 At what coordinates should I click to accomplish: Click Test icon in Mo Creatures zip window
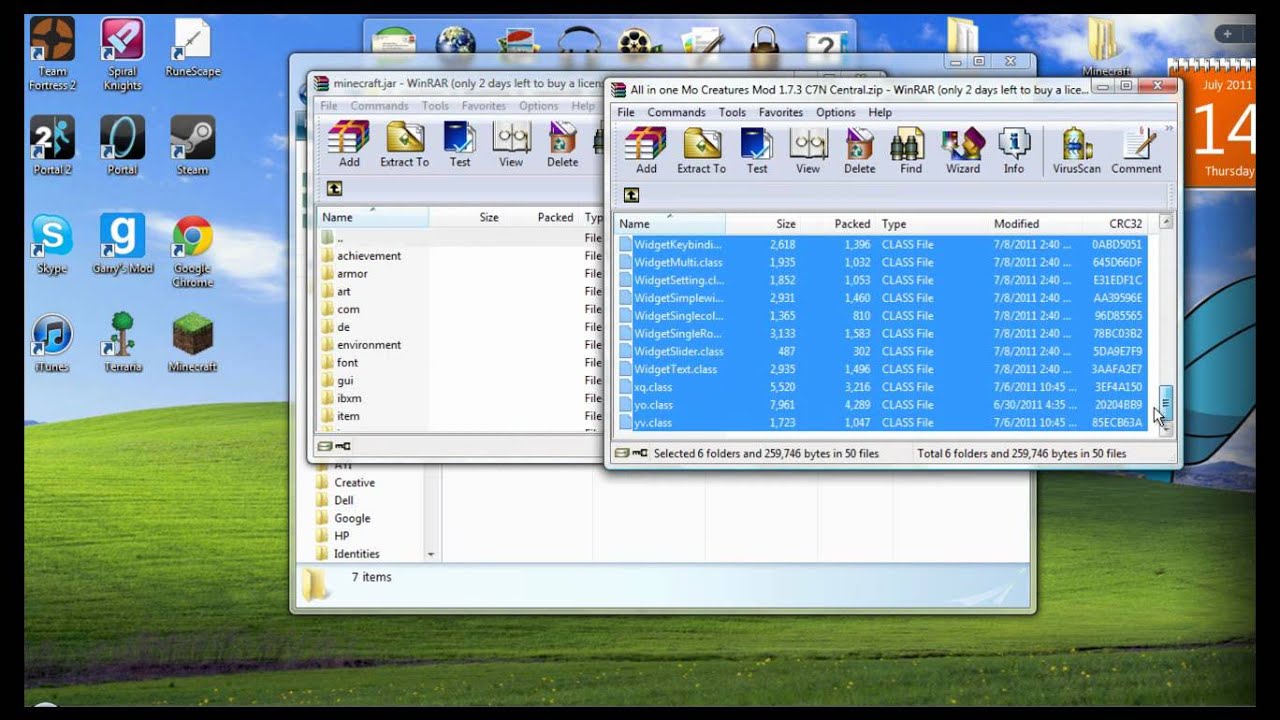coord(757,151)
